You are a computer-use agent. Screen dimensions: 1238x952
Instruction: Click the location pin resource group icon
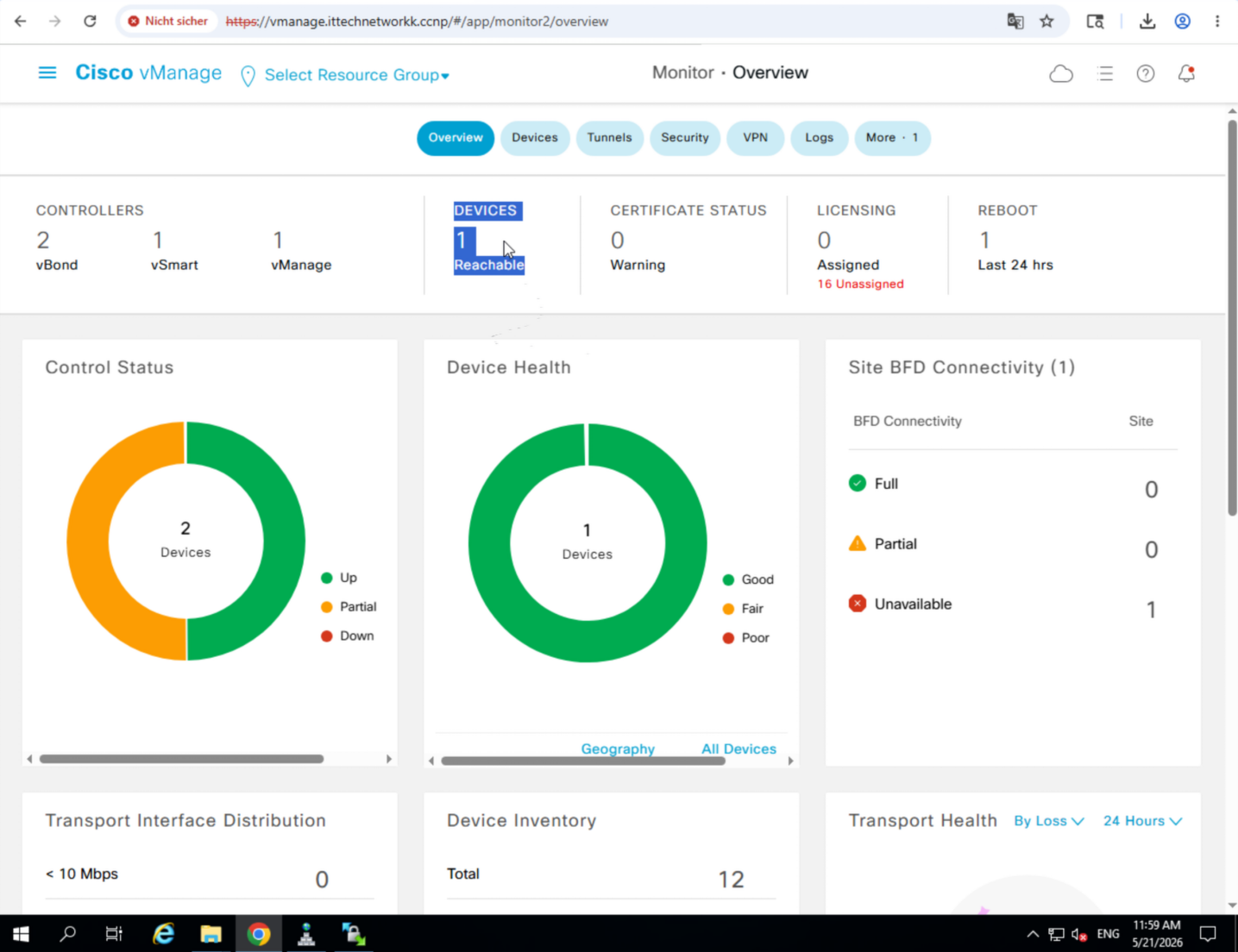(248, 76)
